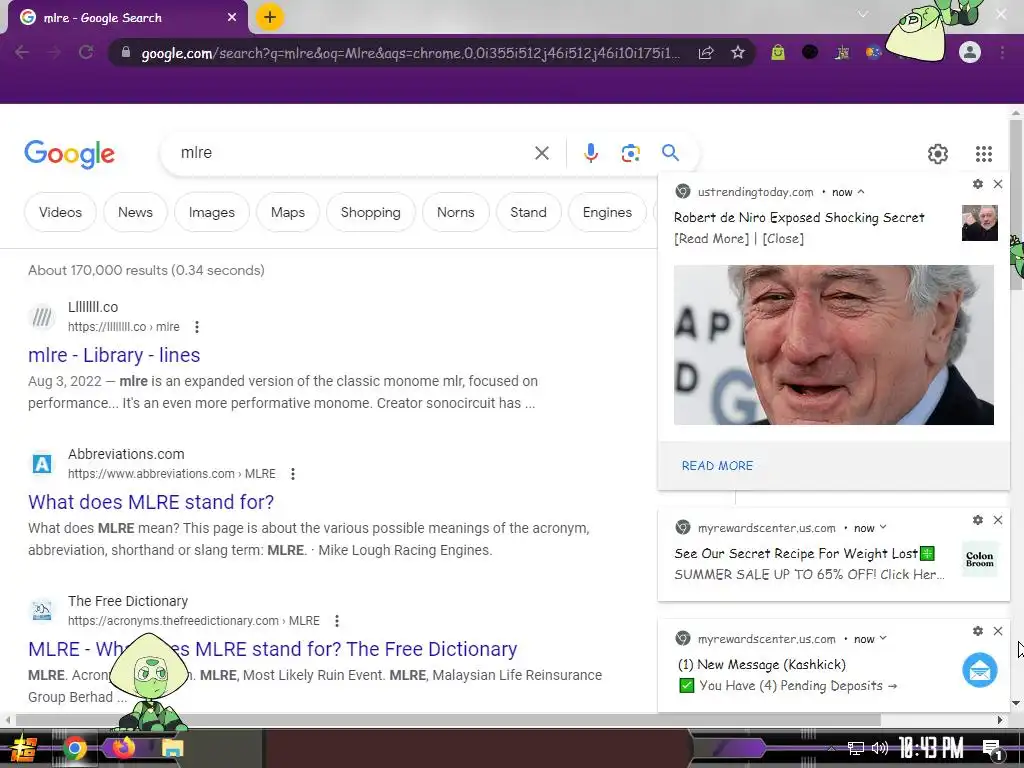Click the blue envelope message icon

tap(980, 670)
